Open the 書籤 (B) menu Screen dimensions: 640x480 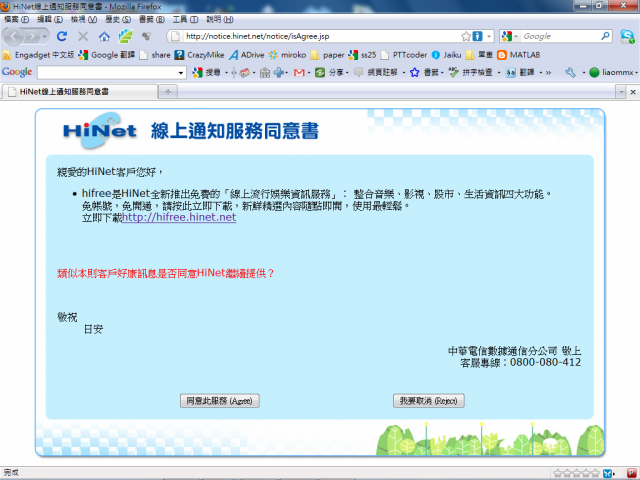click(x=151, y=19)
